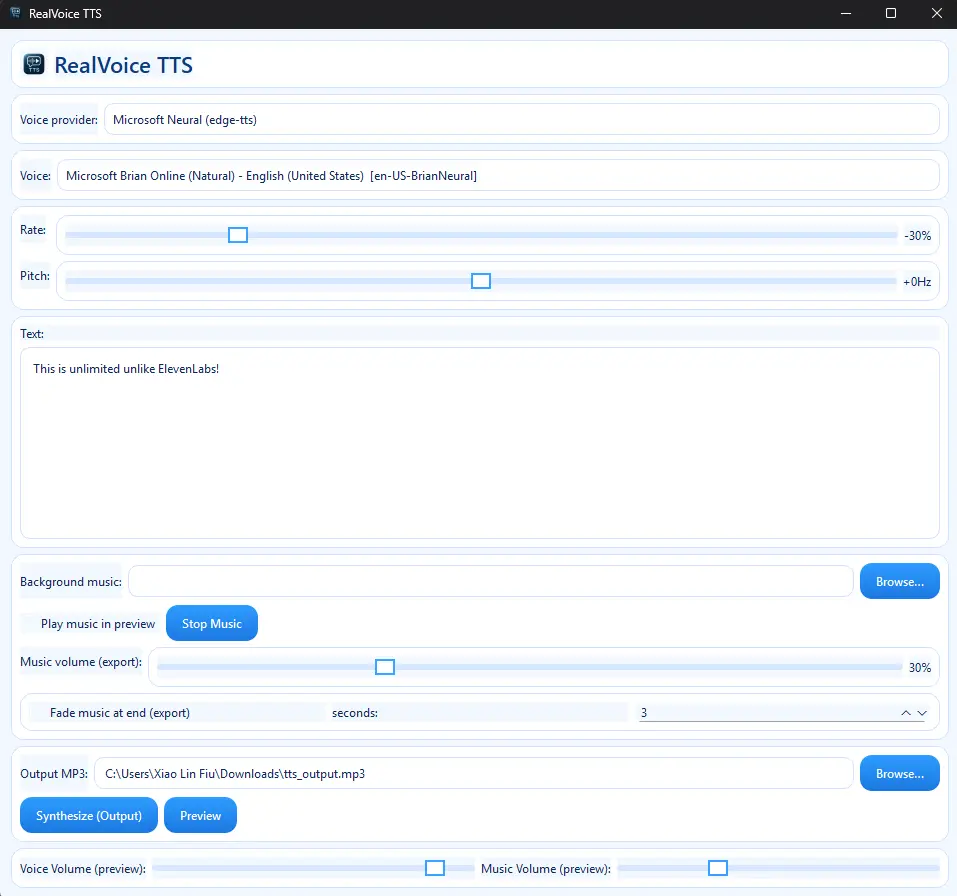Click the 'Background music:' label
Screen dimensions: 957x896
[x=71, y=582]
